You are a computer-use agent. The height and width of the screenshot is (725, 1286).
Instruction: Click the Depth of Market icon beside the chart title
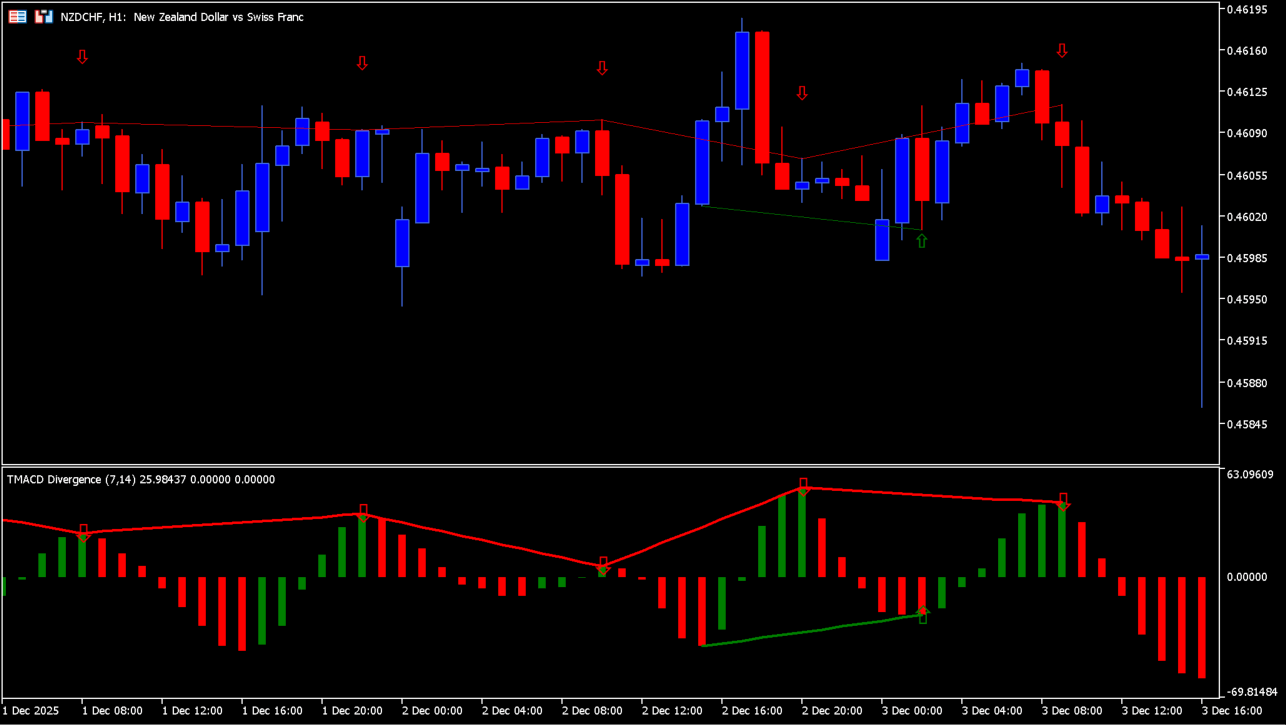click(x=18, y=17)
